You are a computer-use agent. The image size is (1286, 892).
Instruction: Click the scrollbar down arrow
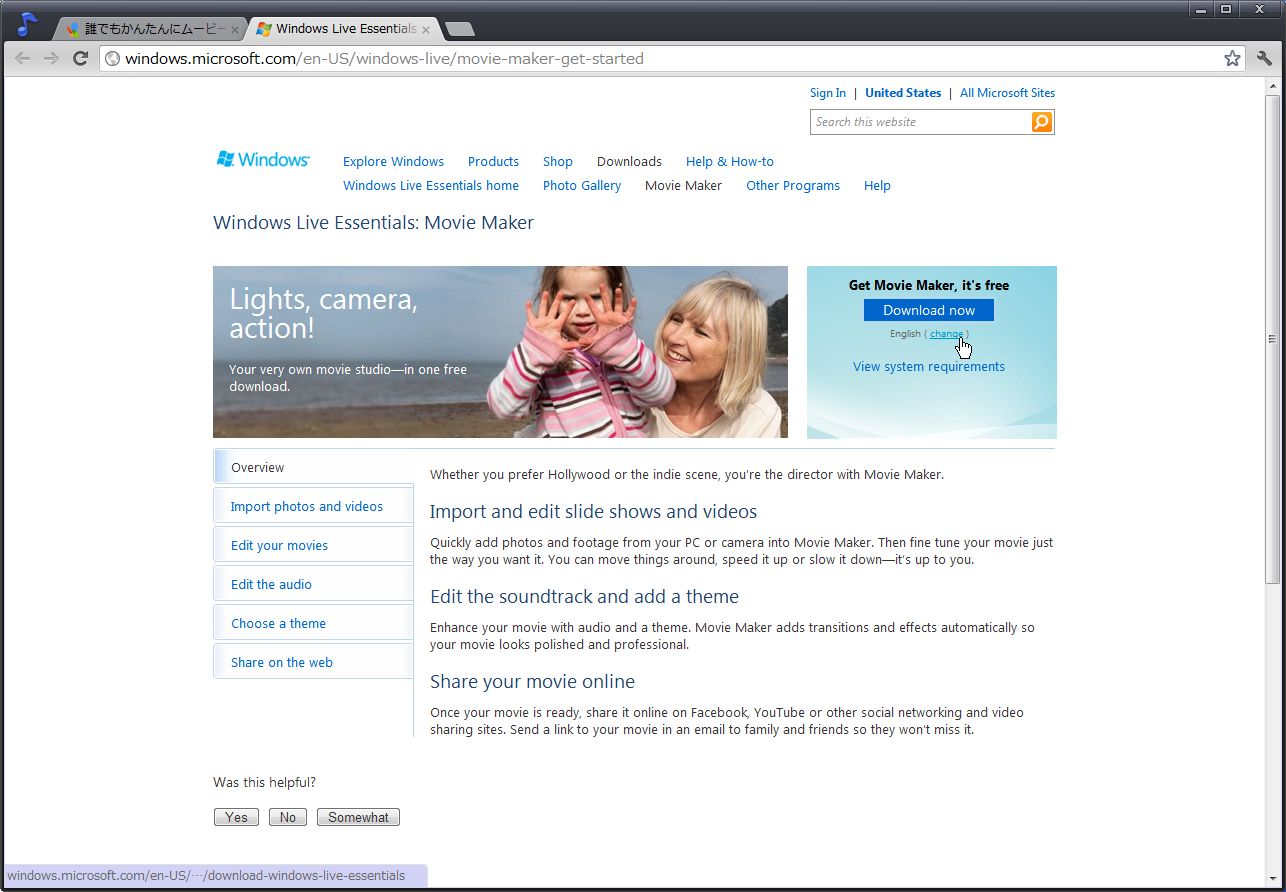click(1272, 878)
